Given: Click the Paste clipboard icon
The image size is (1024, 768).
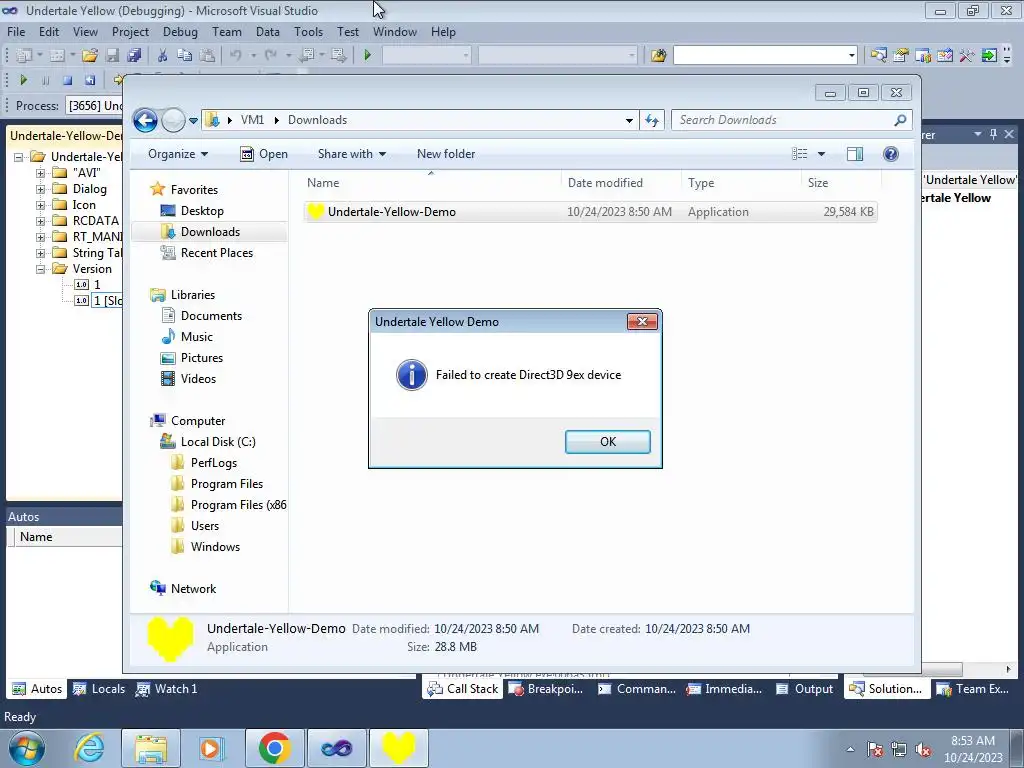Looking at the screenshot, I should click(207, 56).
